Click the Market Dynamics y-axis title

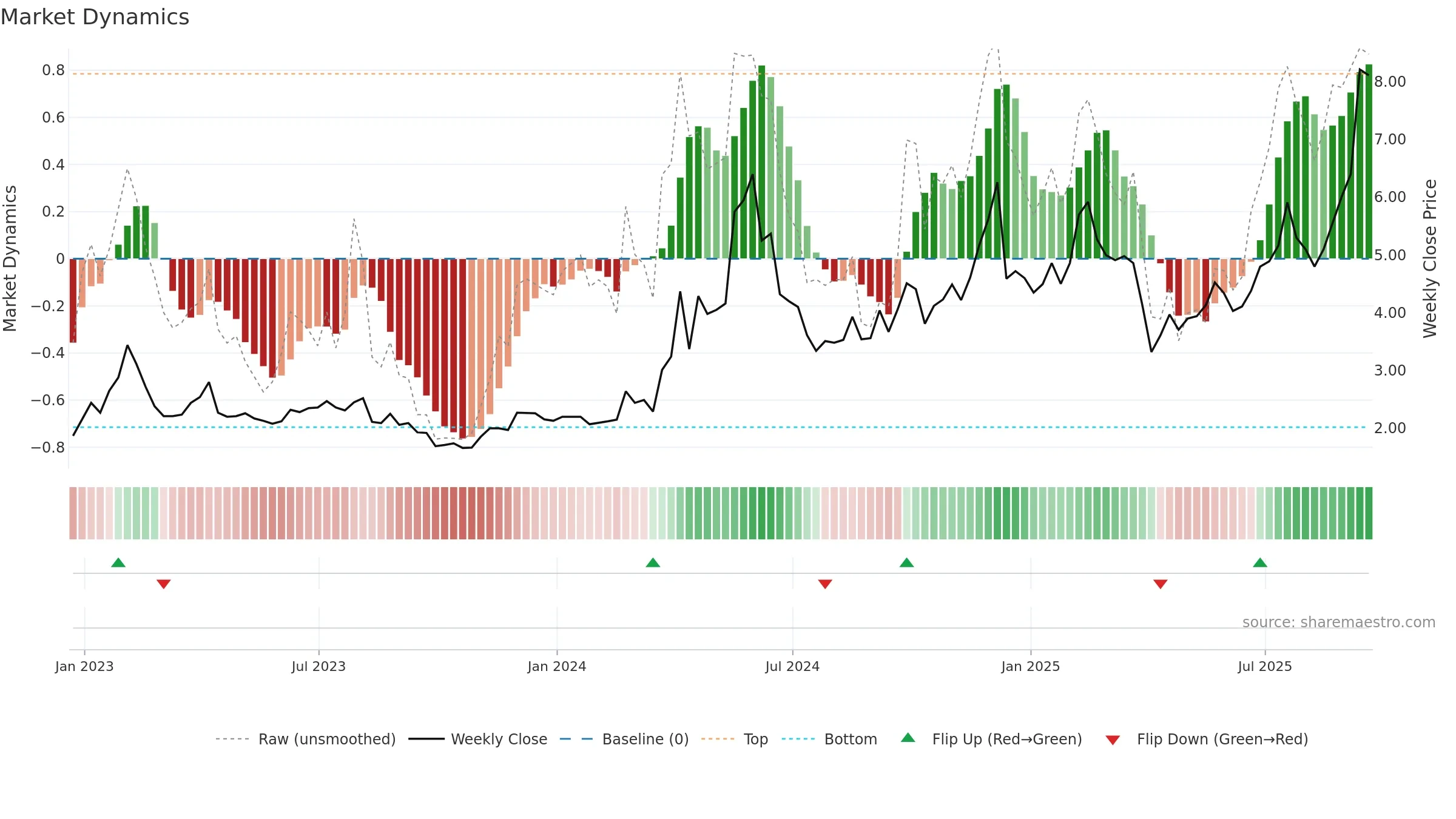pos(10,258)
